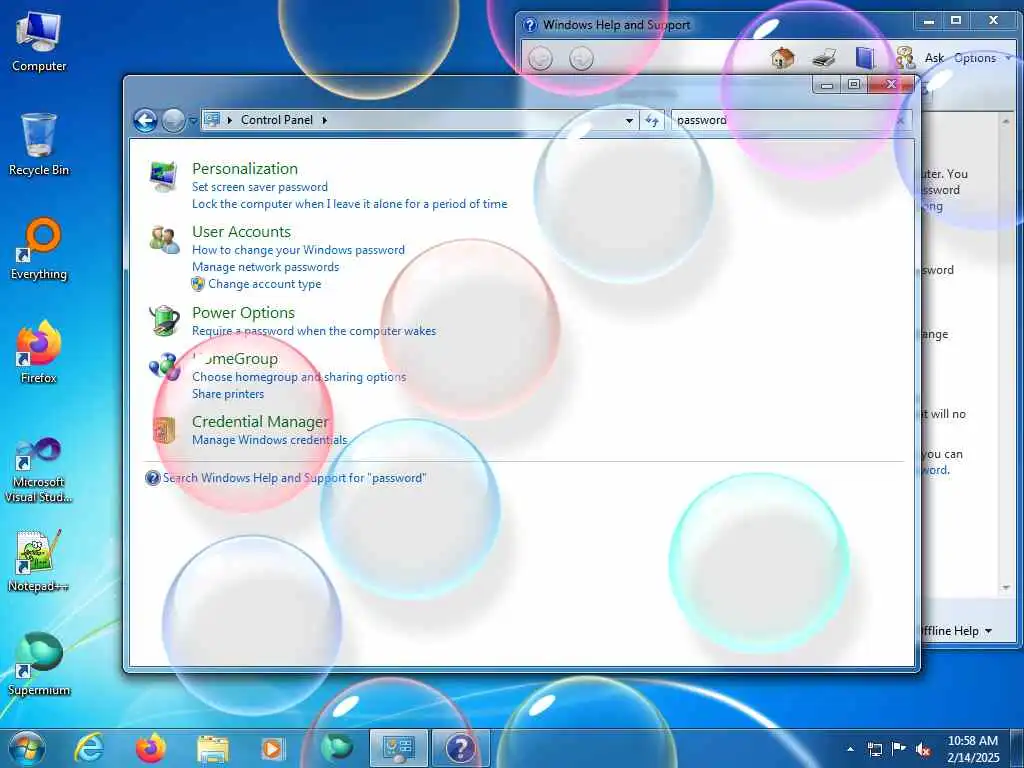1024x768 pixels.
Task: Switch to Control Panel taskbar button
Action: coord(398,748)
